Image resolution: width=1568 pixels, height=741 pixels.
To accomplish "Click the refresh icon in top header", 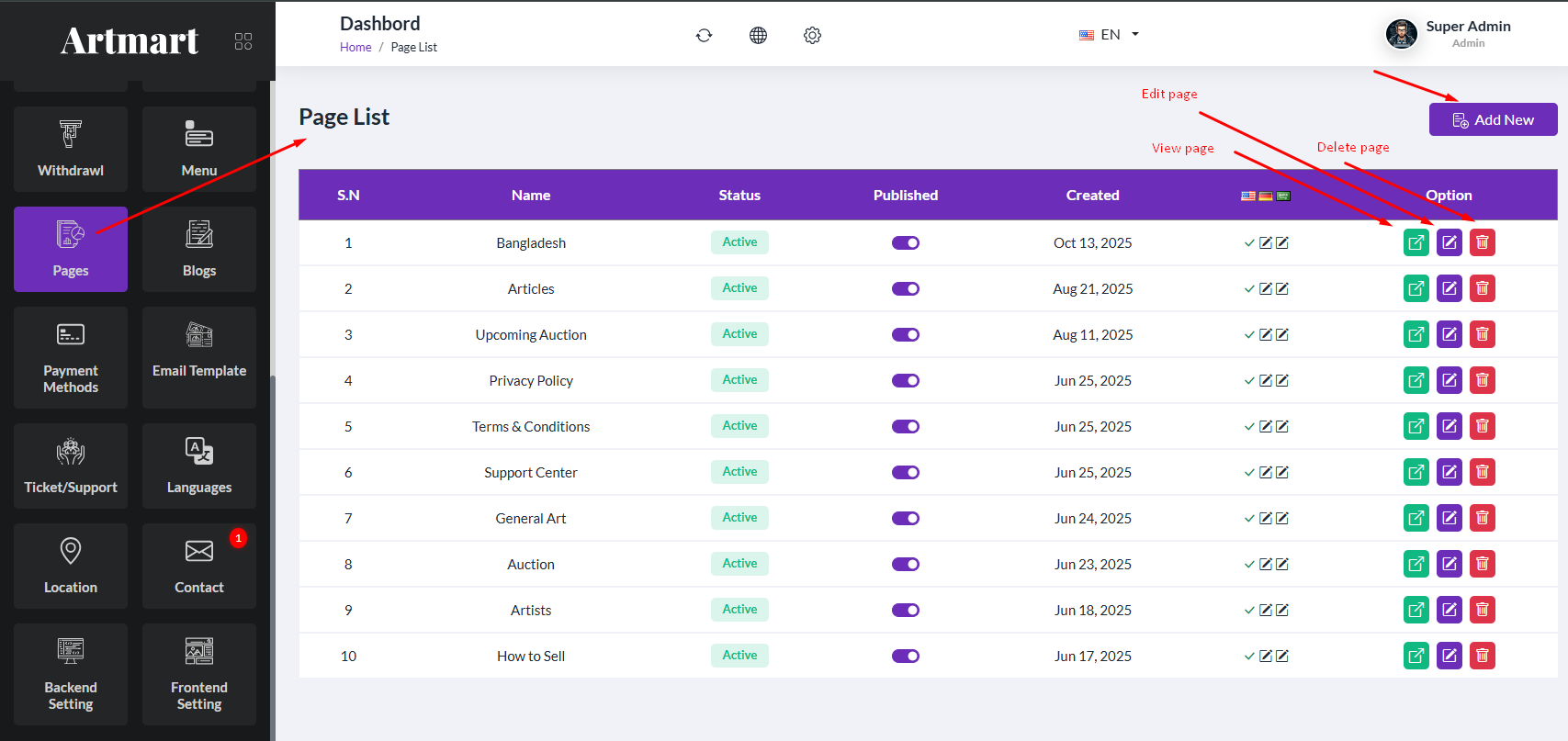I will 704,35.
